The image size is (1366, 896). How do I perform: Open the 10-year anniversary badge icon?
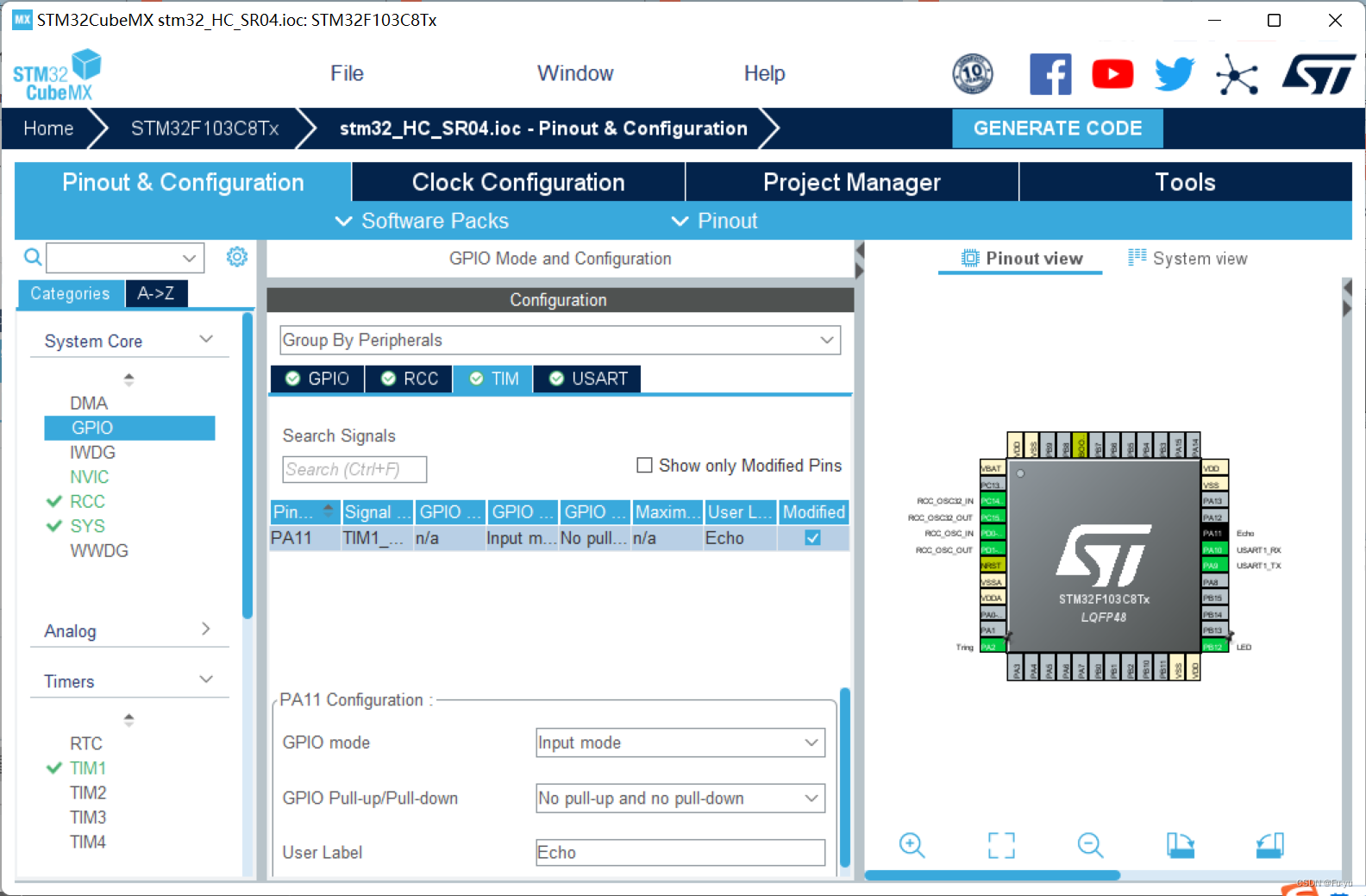(972, 74)
